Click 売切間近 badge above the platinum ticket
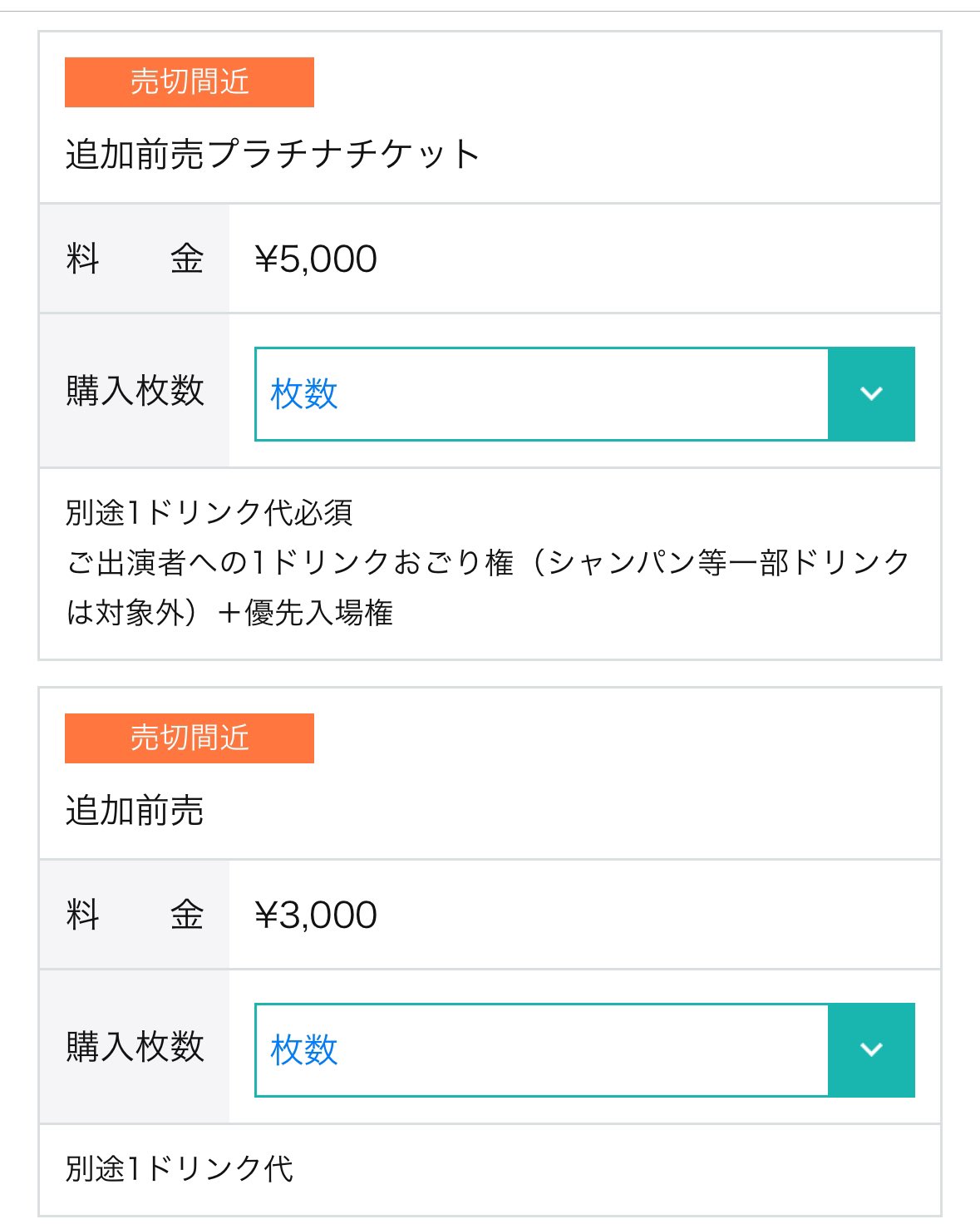Screen dimensions: 980x1229 click(x=190, y=82)
